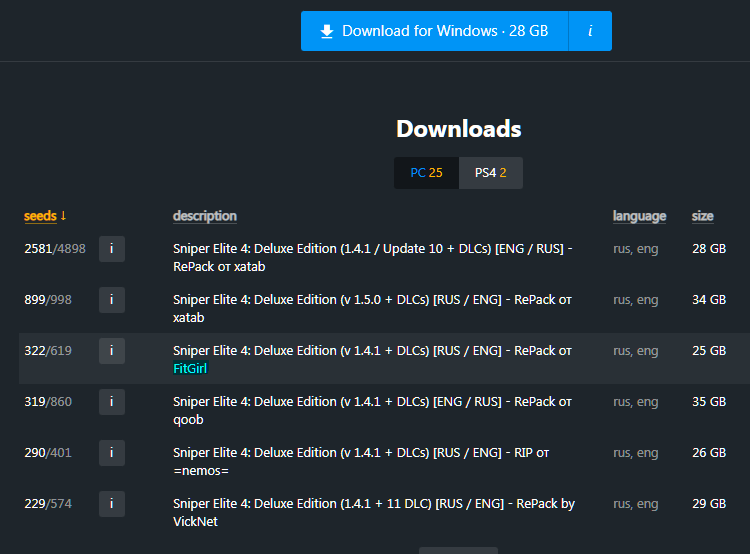Click the 25 GB size cell
The height and width of the screenshot is (554, 750).
709,351
